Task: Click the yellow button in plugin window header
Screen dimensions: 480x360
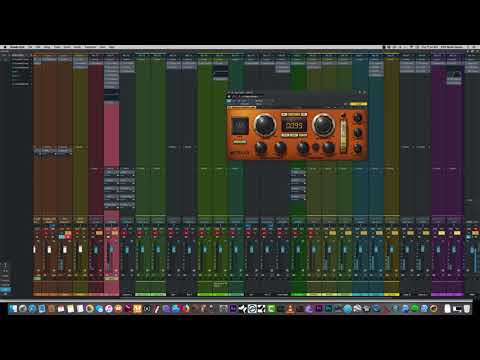Action: [x=358, y=104]
